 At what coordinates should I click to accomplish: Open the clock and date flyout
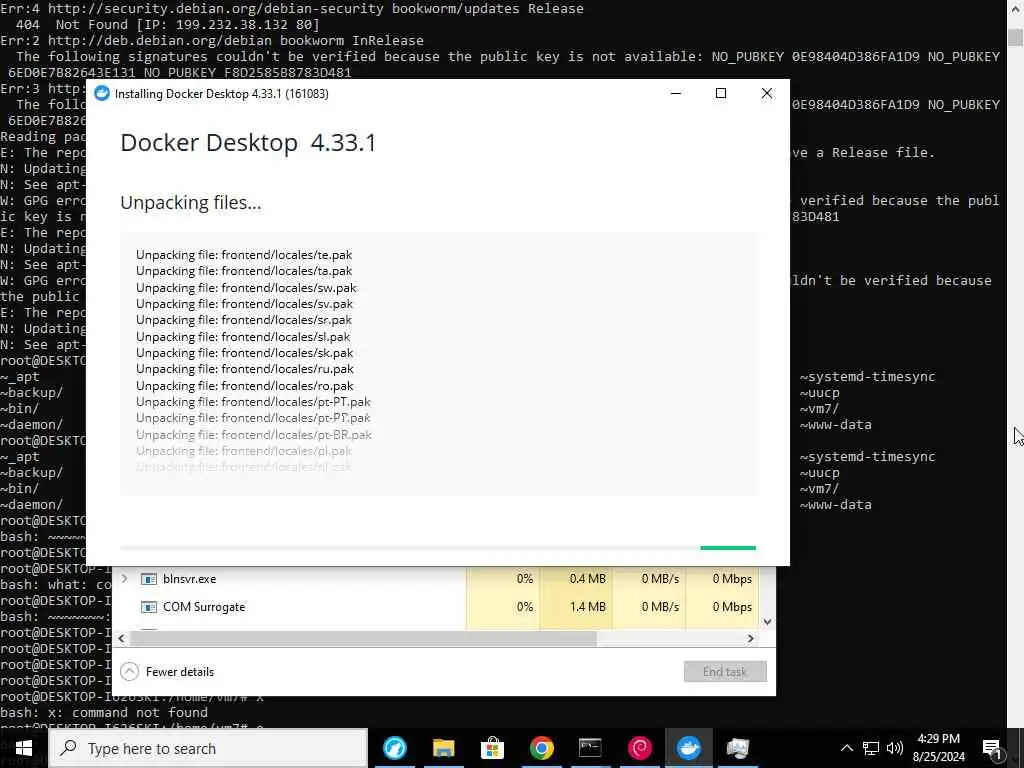pyautogui.click(x=938, y=748)
